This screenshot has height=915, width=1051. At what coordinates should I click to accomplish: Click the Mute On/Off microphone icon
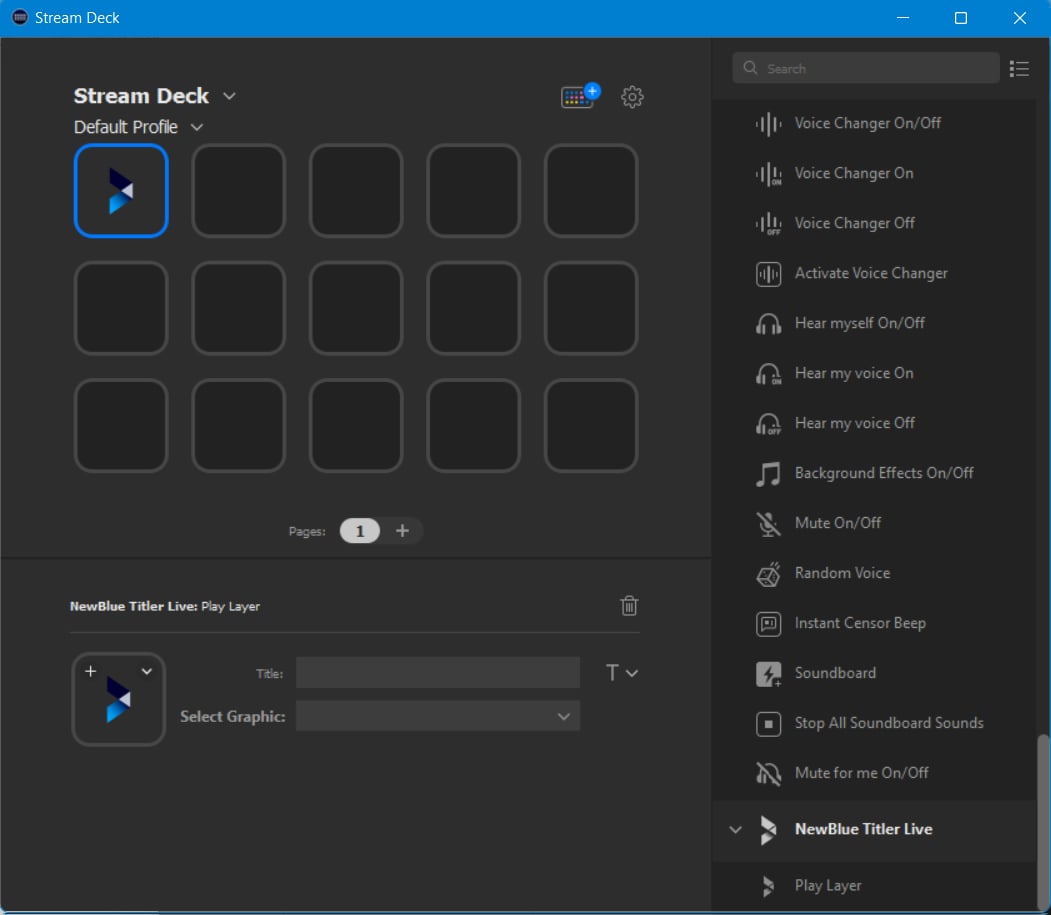pyautogui.click(x=768, y=524)
